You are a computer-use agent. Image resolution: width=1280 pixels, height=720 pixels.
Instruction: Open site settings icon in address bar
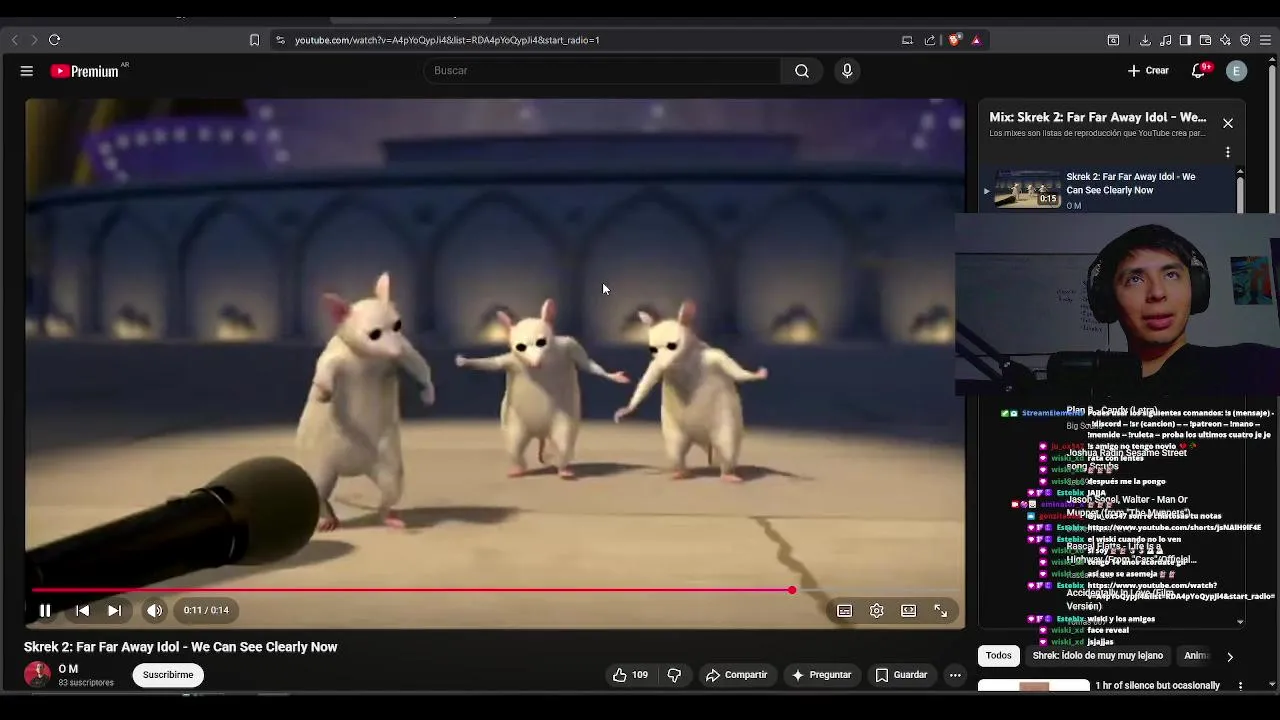click(280, 40)
